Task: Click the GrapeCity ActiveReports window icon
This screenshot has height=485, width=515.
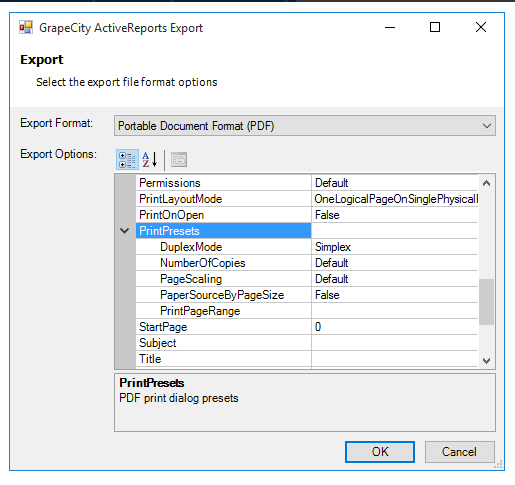Action: coord(26,28)
